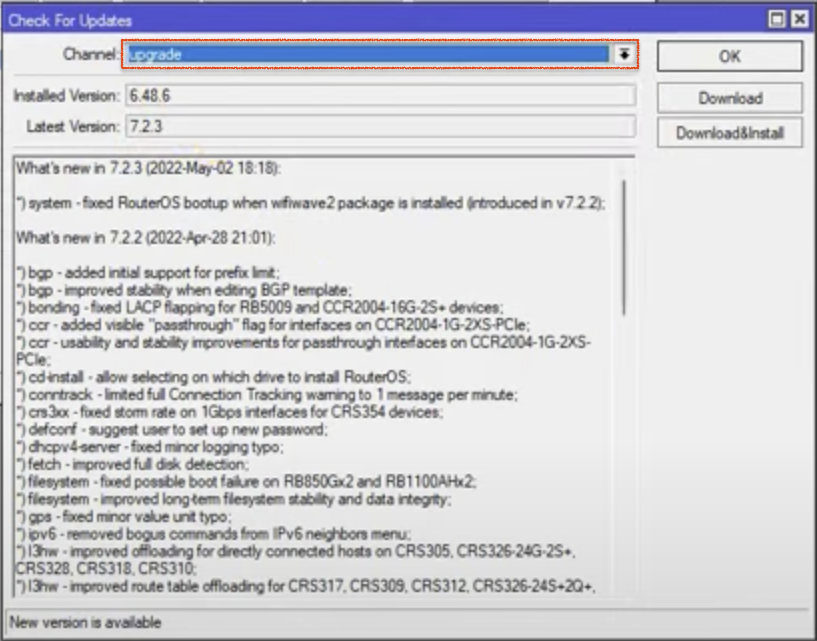This screenshot has height=641, width=817.
Task: Click the "Latest Version:" label
Action: tap(73, 127)
